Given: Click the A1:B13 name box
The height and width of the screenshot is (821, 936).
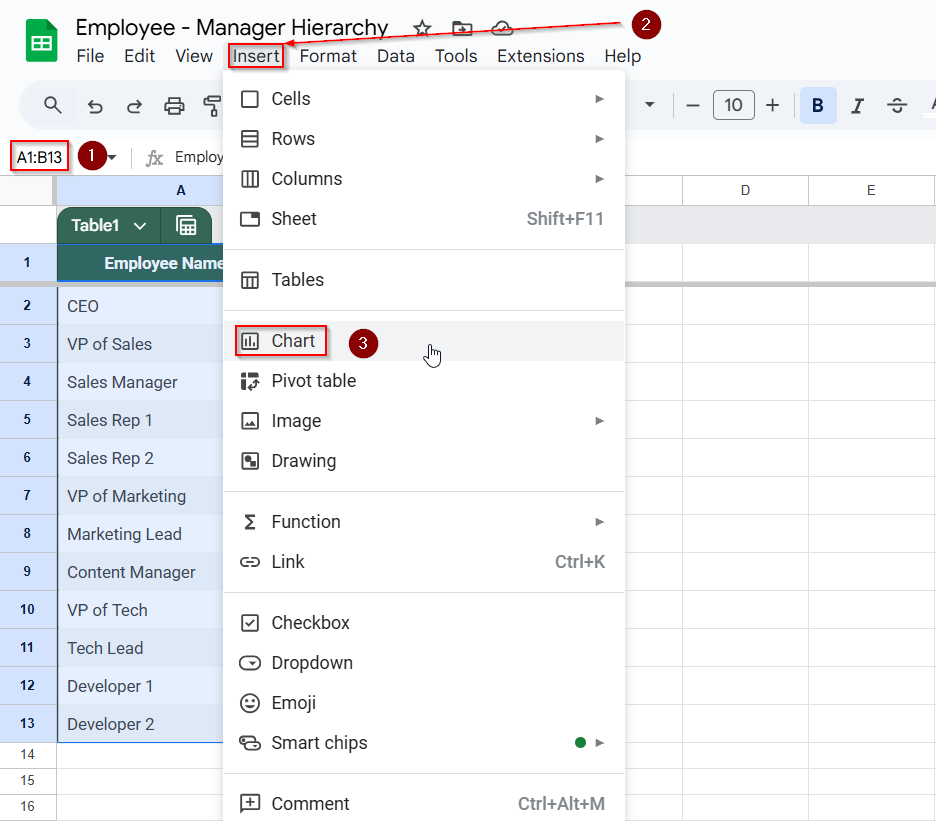Looking at the screenshot, I should coord(39,157).
